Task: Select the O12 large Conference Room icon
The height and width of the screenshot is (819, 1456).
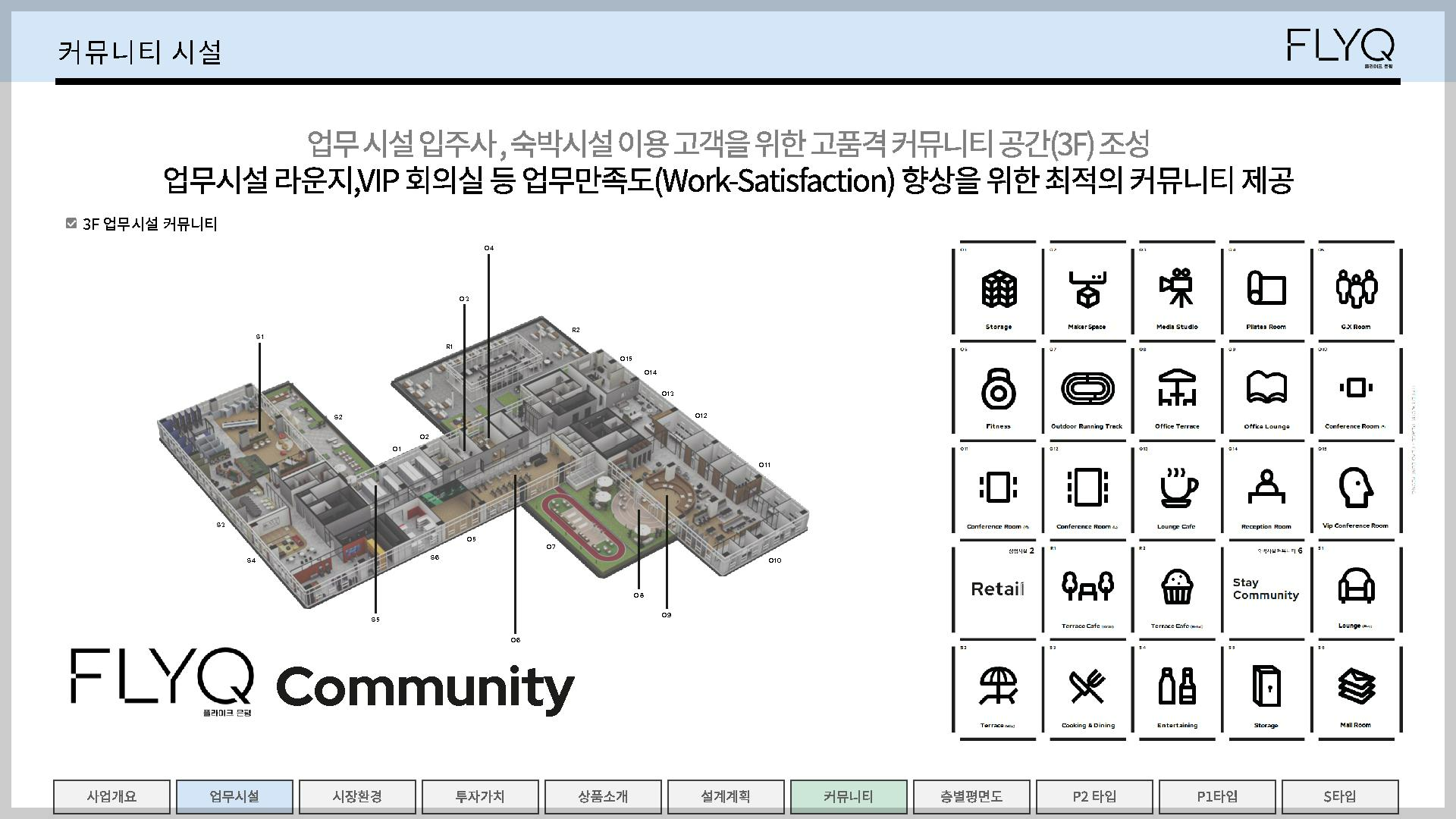Action: coord(1087,486)
